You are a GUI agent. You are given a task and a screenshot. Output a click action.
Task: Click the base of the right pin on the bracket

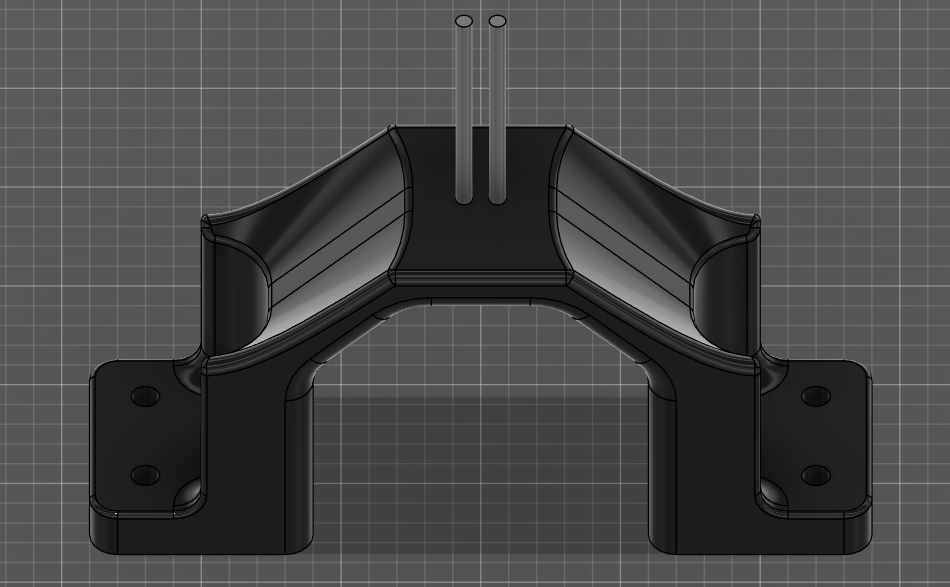click(x=497, y=199)
